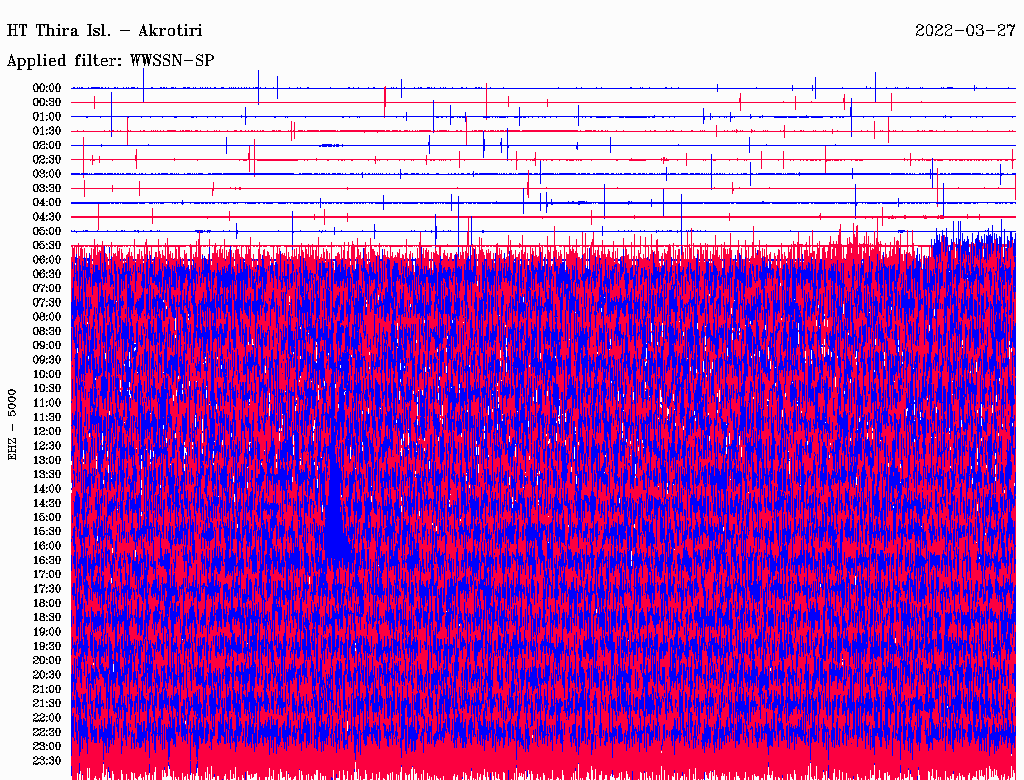Select the 06:30 time label
This screenshot has width=1024, height=780.
click(47, 274)
